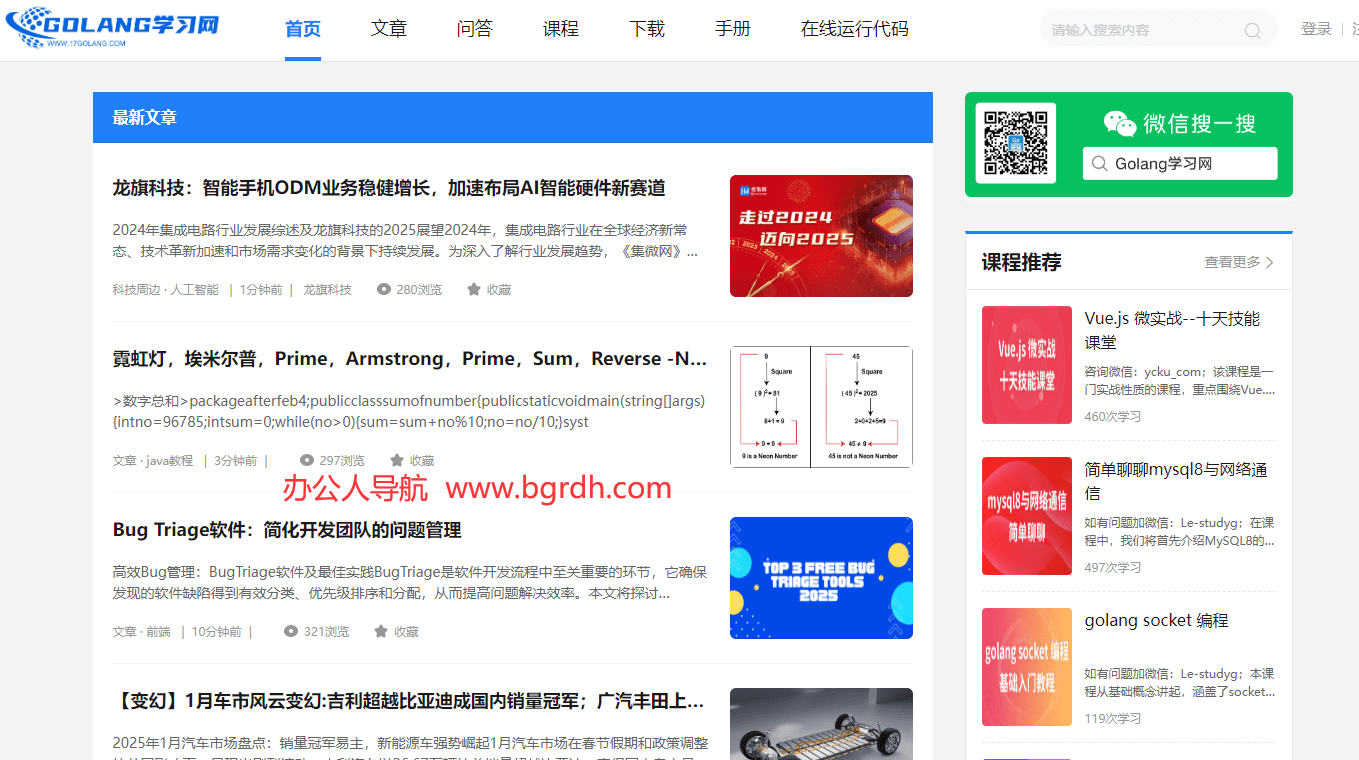This screenshot has width=1359, height=760.
Task: Click the 登录 link
Action: click(1316, 29)
